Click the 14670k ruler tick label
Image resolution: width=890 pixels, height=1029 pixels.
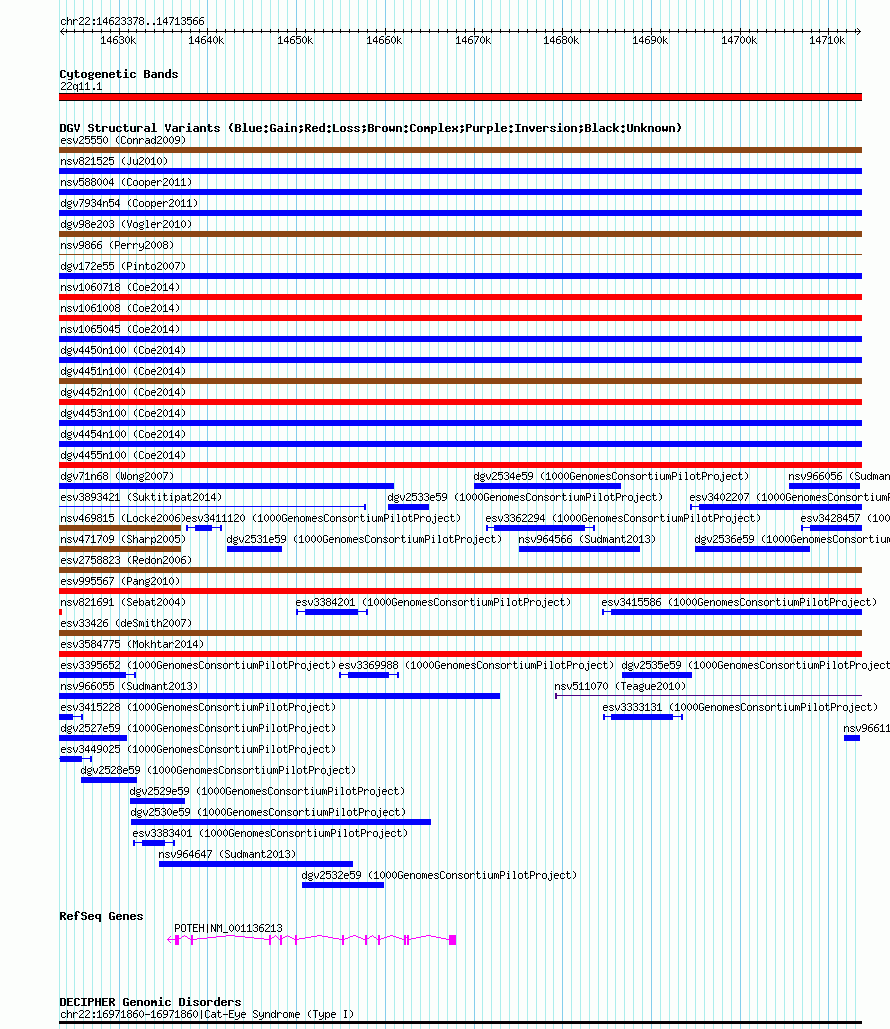[473, 41]
